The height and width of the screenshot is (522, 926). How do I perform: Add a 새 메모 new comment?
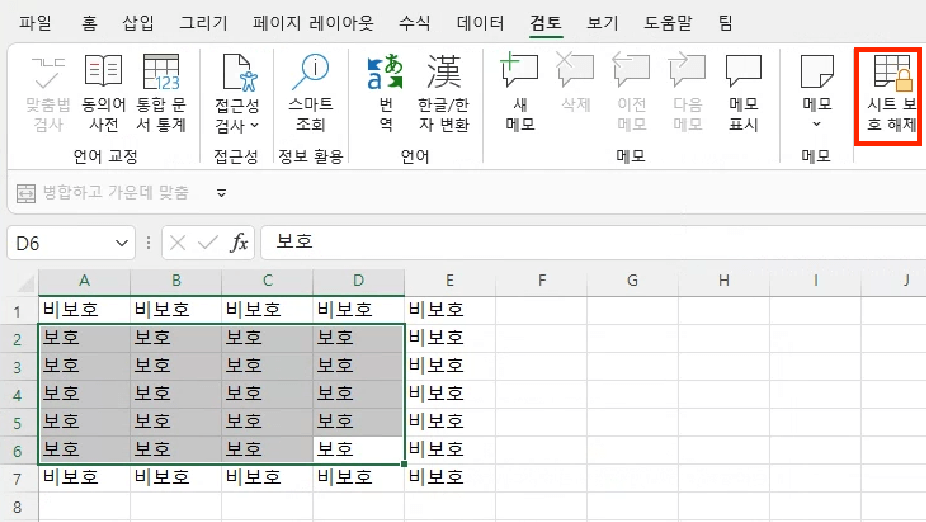519,93
